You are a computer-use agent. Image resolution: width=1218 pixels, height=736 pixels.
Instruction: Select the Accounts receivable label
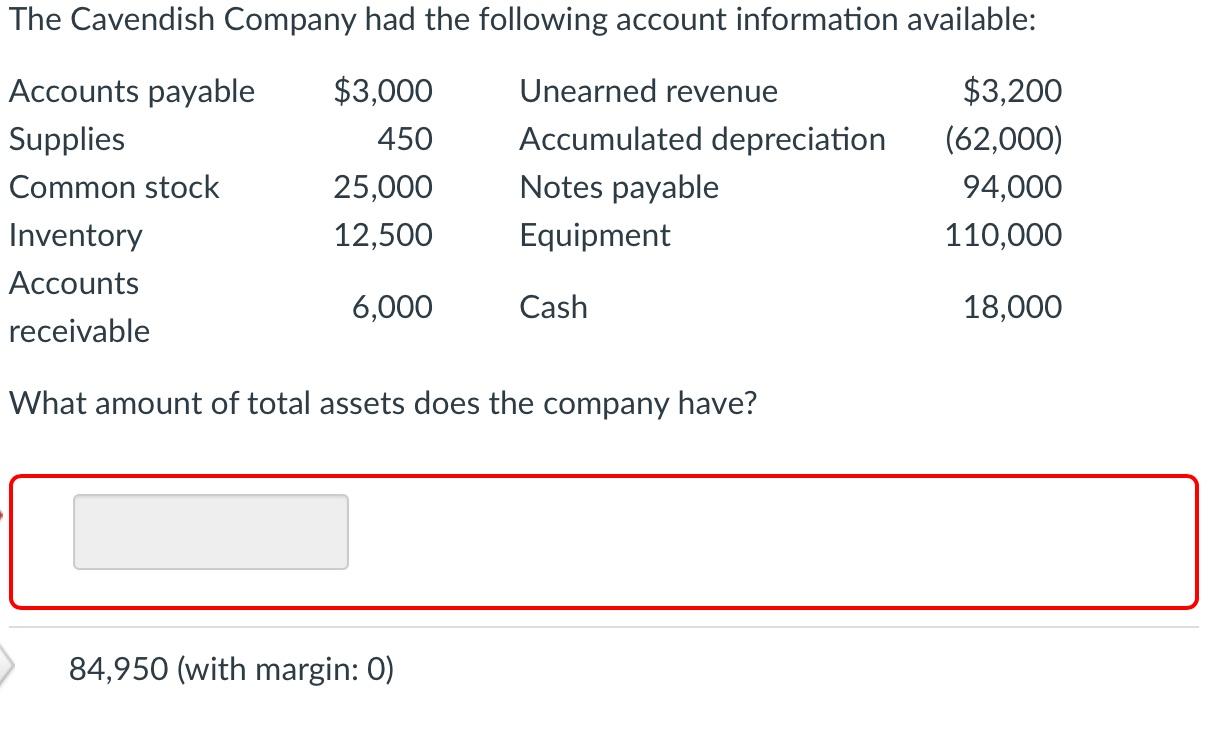tap(78, 307)
